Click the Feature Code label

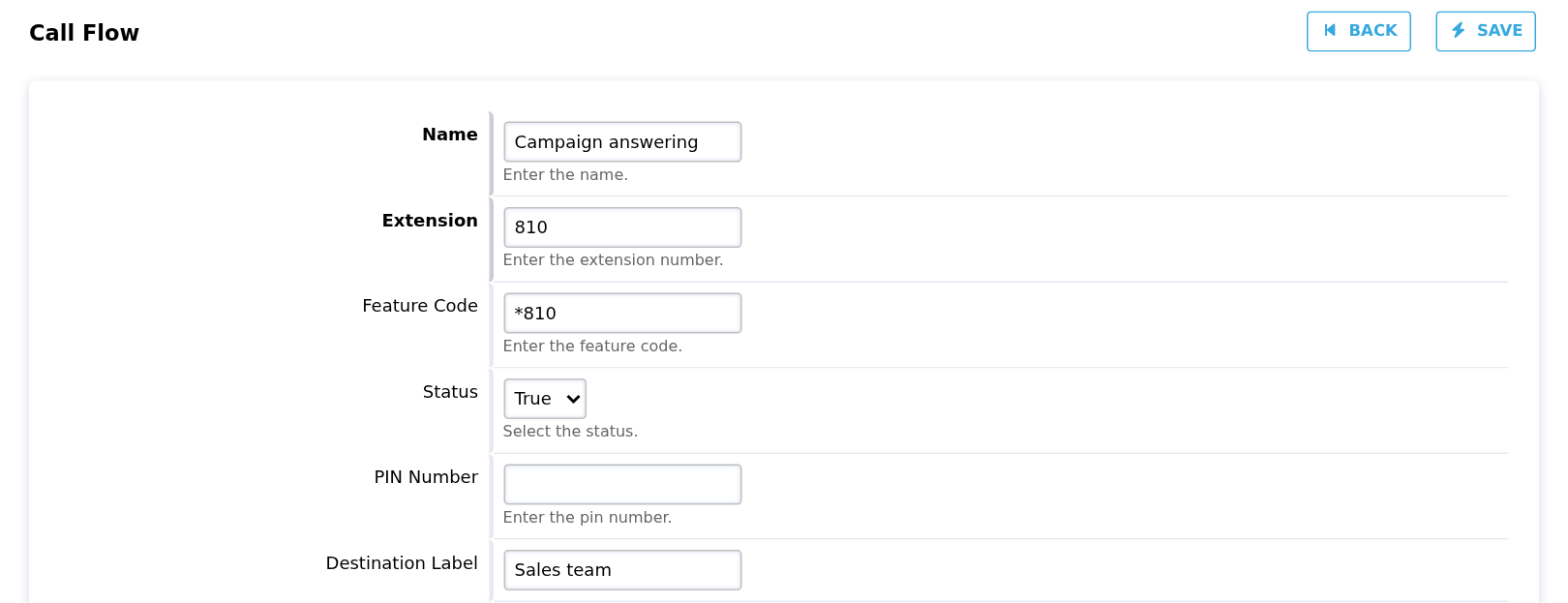coord(420,306)
